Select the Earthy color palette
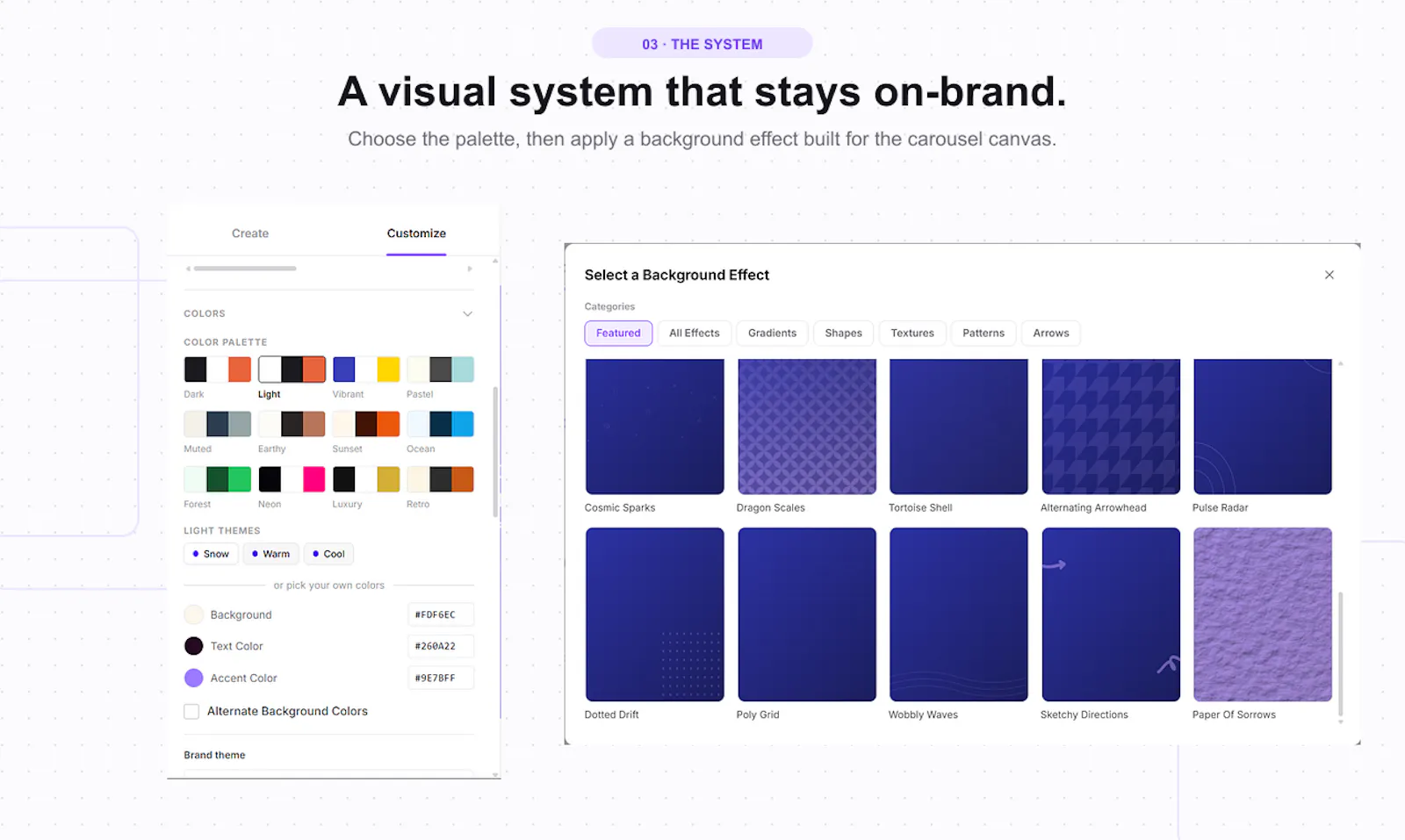Image resolution: width=1405 pixels, height=840 pixels. pyautogui.click(x=292, y=424)
